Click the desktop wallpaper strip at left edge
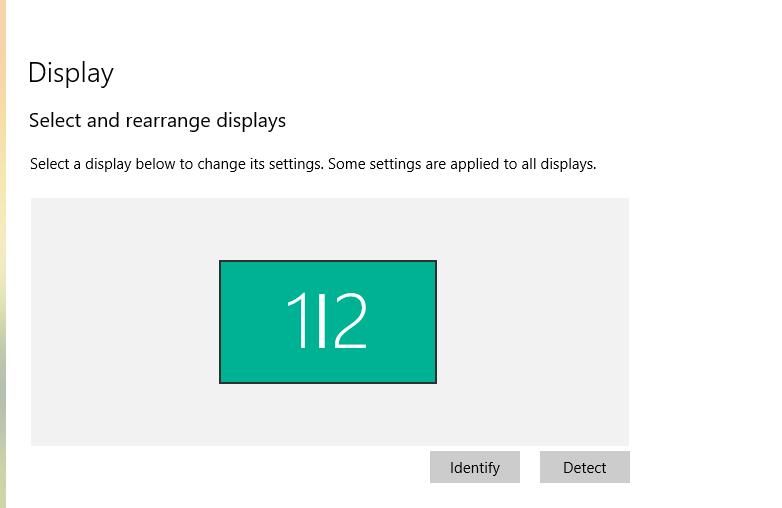Viewport: 782px width, 508px height. [x=3, y=254]
